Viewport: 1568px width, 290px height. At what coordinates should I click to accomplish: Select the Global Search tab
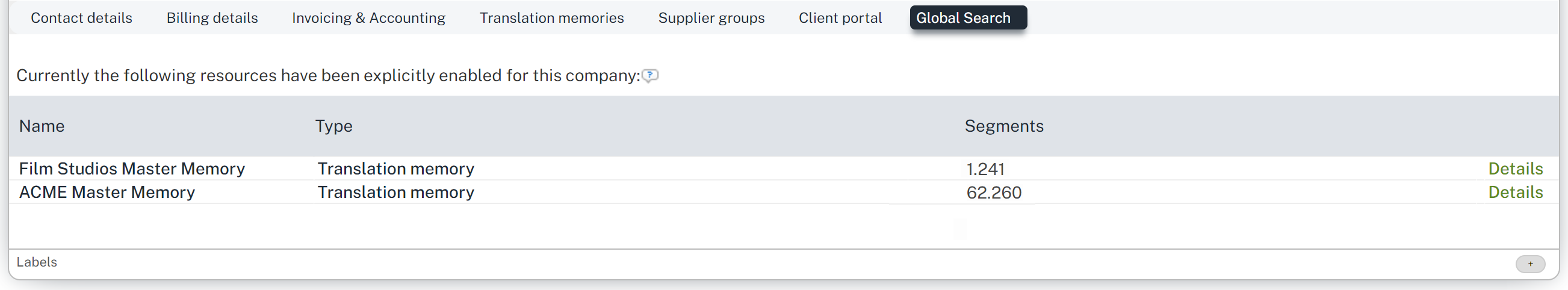coord(968,18)
